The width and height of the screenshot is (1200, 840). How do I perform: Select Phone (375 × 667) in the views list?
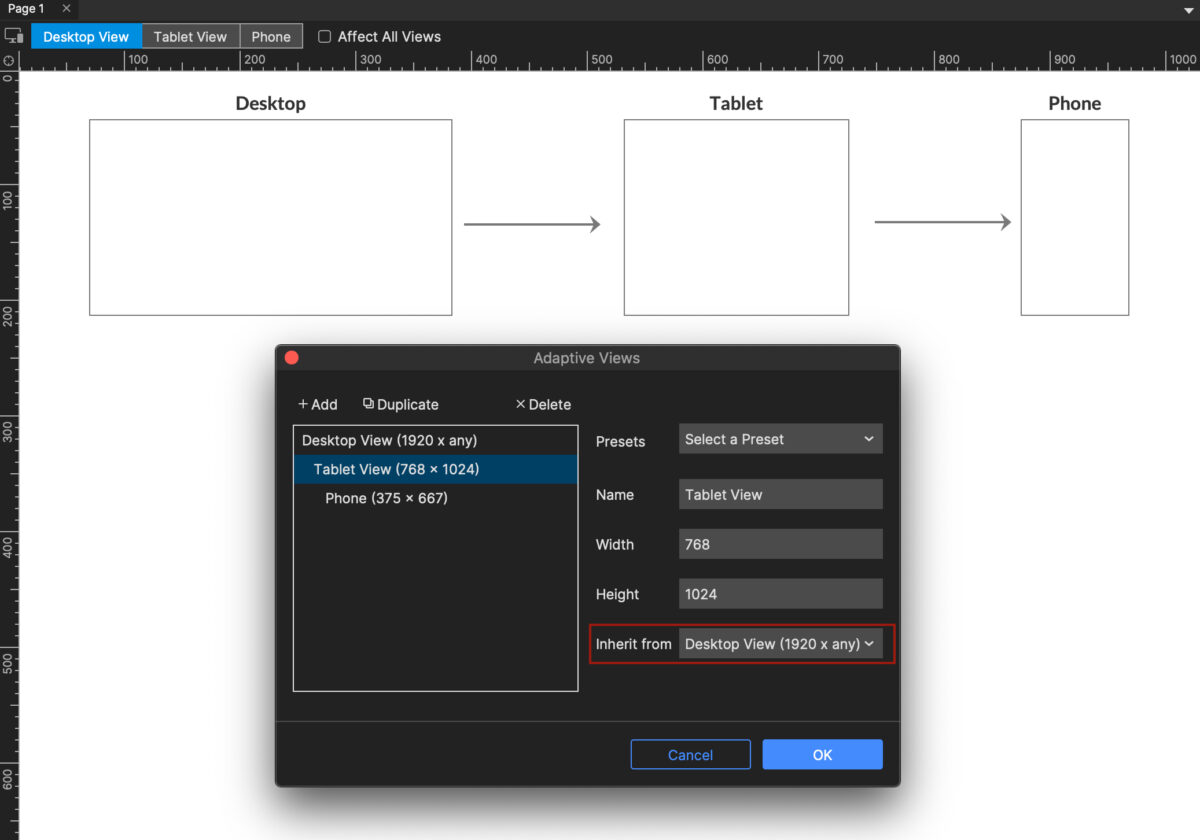pos(386,498)
